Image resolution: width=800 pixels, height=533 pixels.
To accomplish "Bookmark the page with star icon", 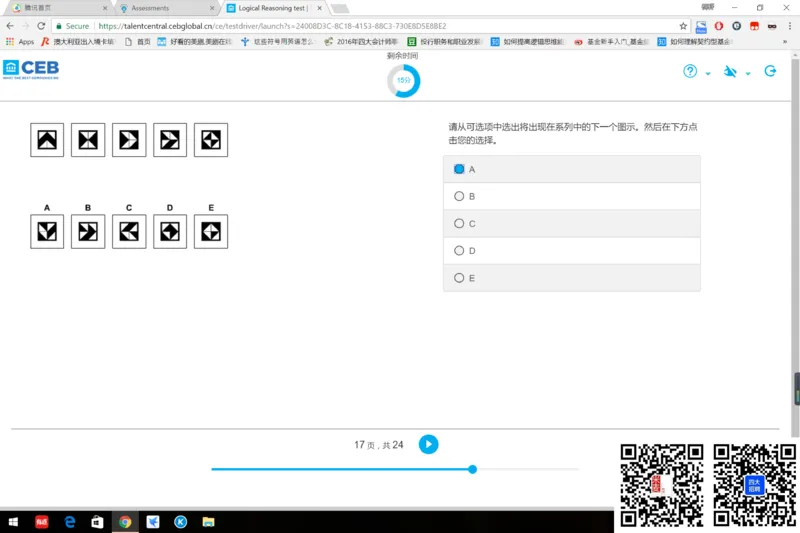I will (x=683, y=26).
